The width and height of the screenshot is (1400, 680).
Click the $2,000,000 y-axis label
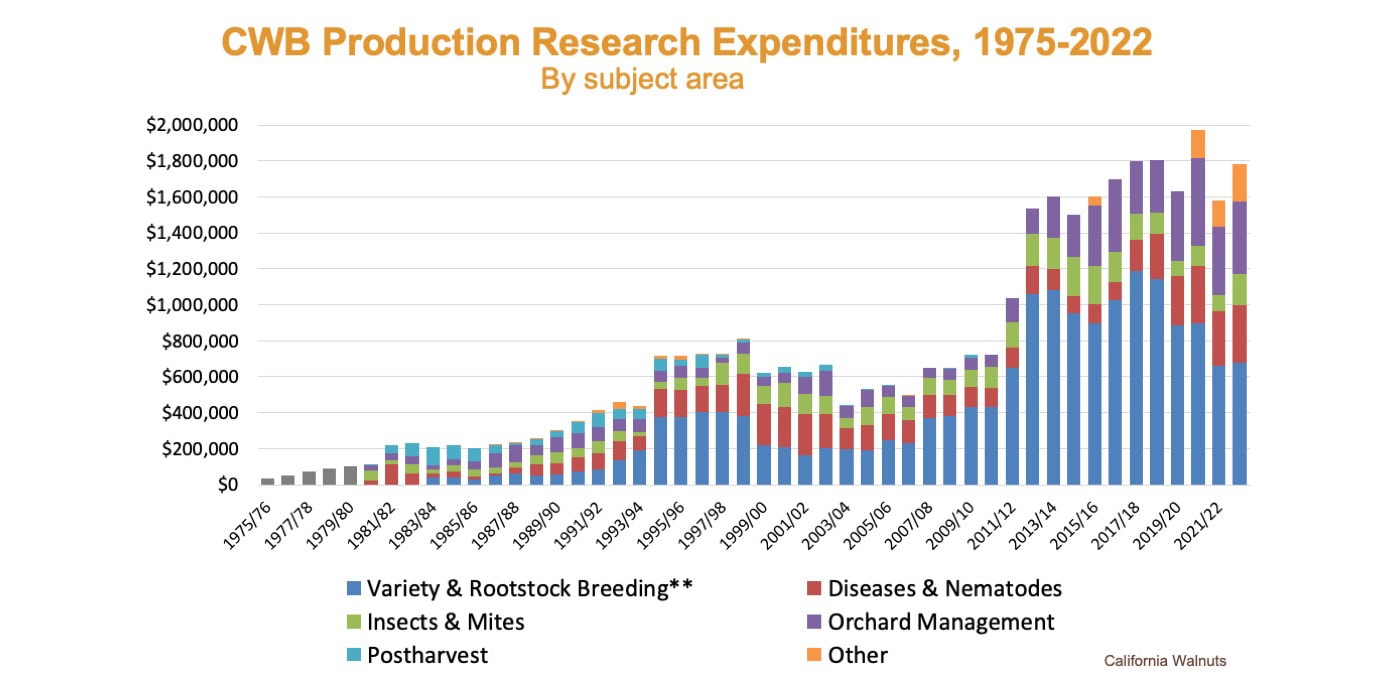pos(191,125)
